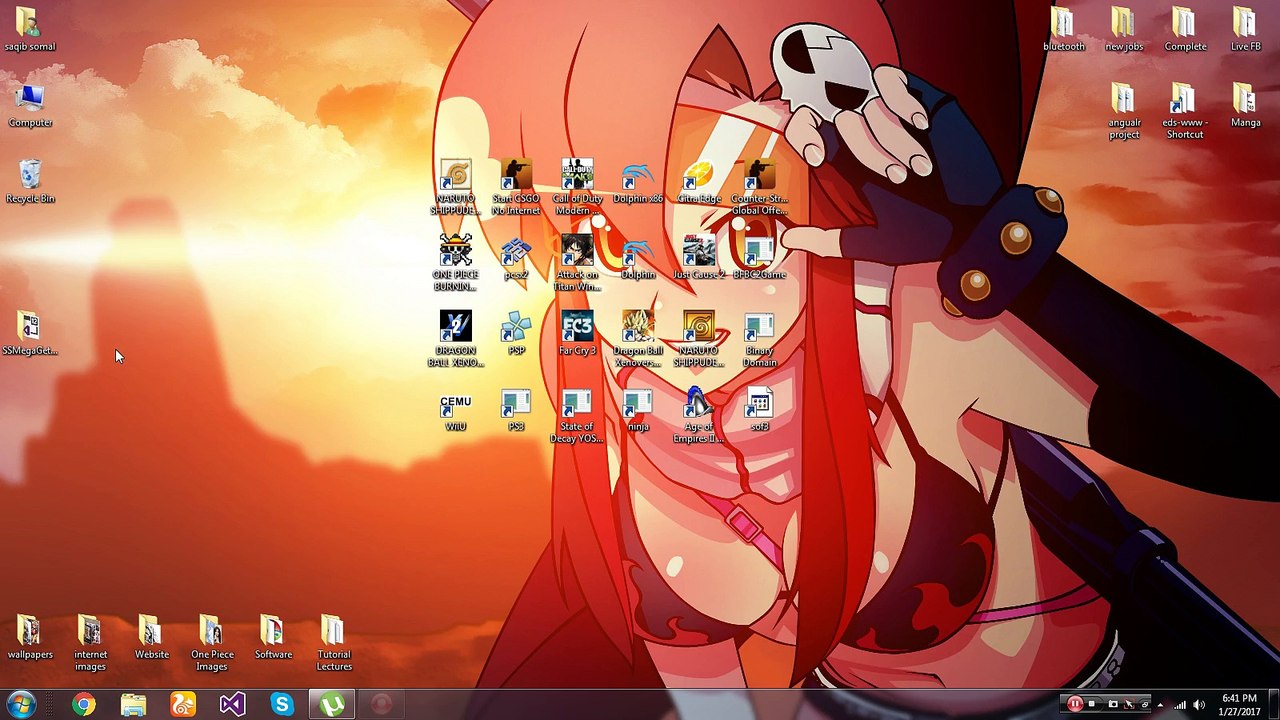Select the BFBC2Game shortcut
This screenshot has width=1280, height=720.
coord(759,258)
